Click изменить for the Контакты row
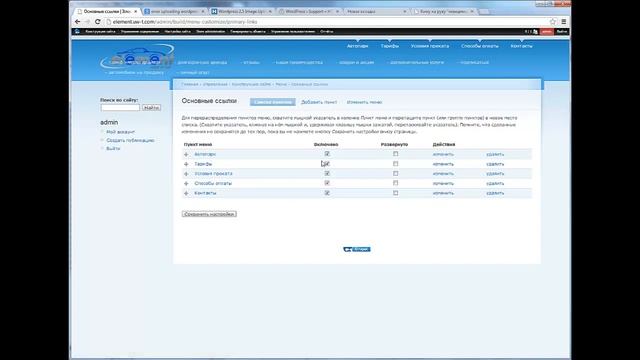 [x=443, y=193]
